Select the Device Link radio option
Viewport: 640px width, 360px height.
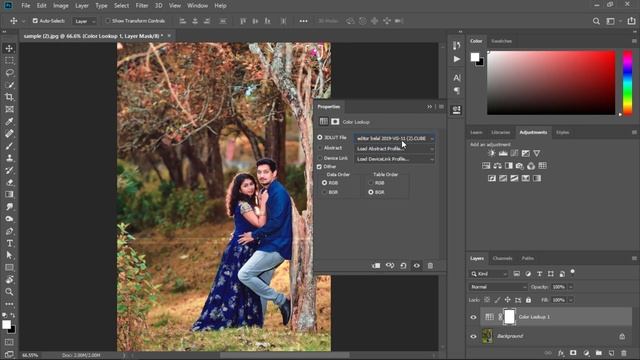[320, 158]
